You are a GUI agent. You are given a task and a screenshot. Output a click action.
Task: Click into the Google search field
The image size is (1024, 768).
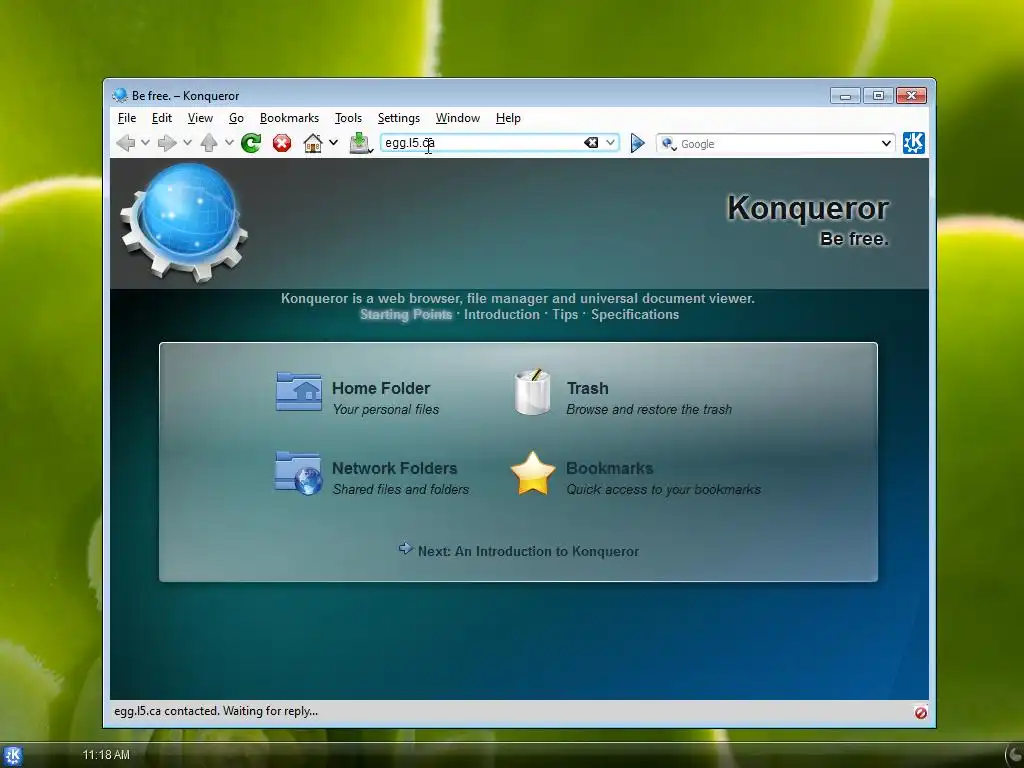[777, 144]
